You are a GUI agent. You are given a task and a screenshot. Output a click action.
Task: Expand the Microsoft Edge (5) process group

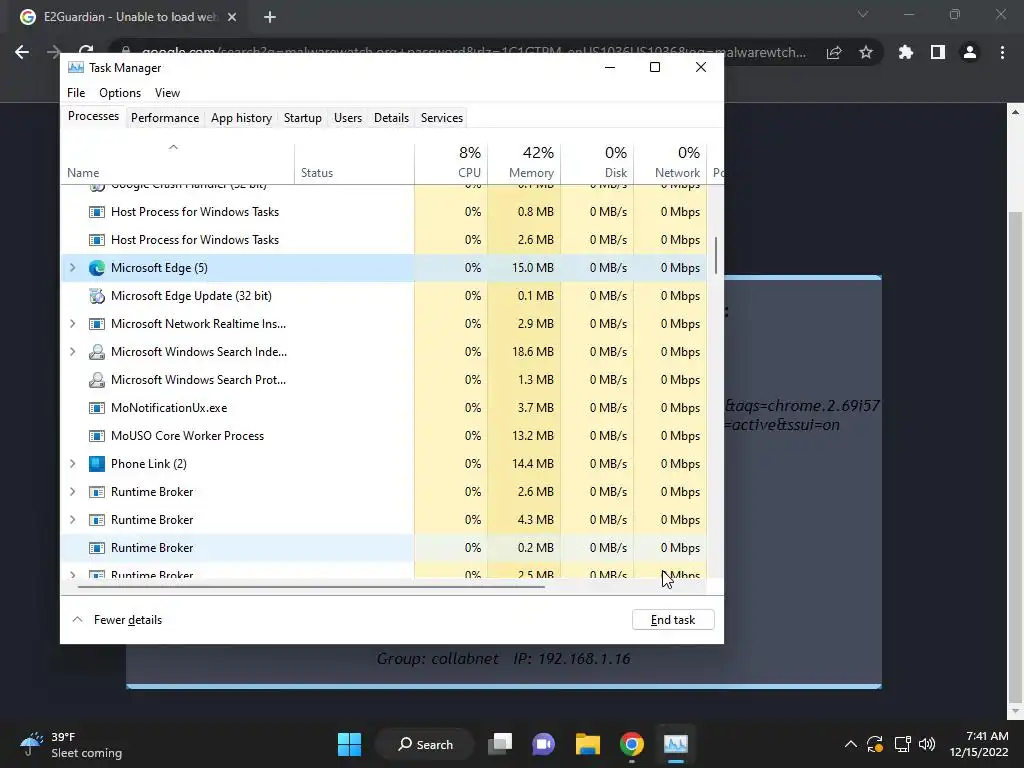[x=72, y=268]
